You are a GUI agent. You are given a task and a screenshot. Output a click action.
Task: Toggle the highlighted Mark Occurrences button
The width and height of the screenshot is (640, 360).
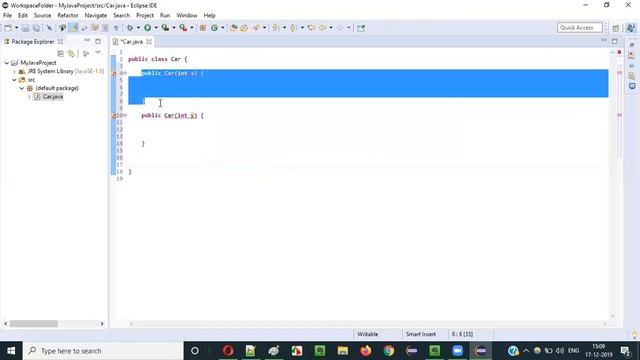[x=73, y=28]
